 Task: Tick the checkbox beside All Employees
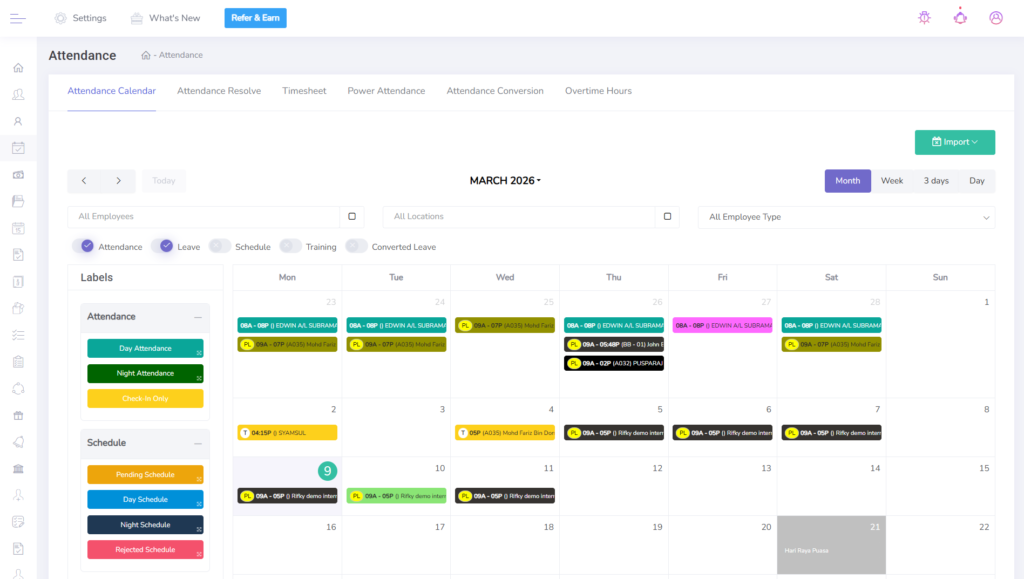(x=352, y=216)
